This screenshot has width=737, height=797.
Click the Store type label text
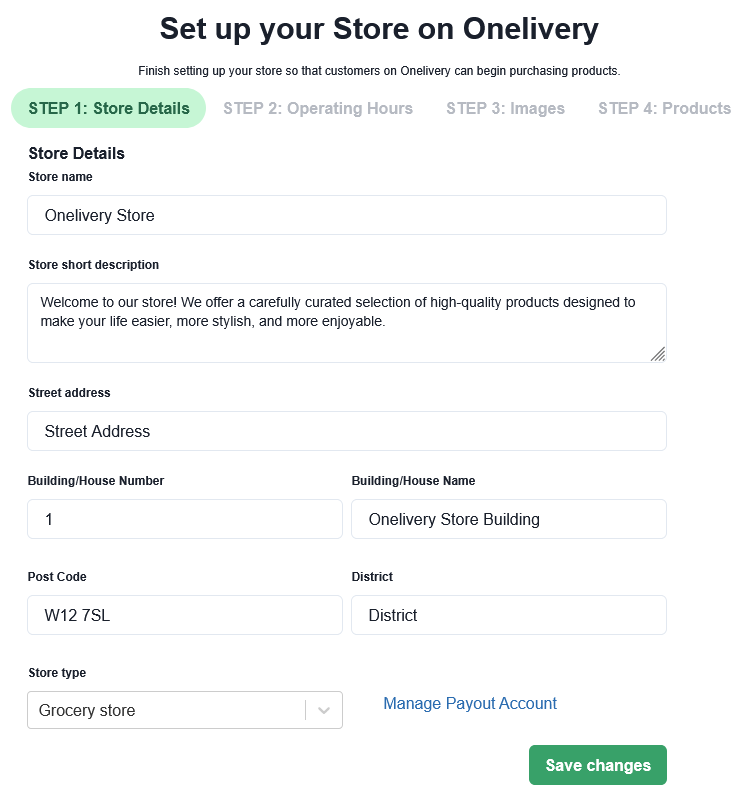[x=58, y=673]
